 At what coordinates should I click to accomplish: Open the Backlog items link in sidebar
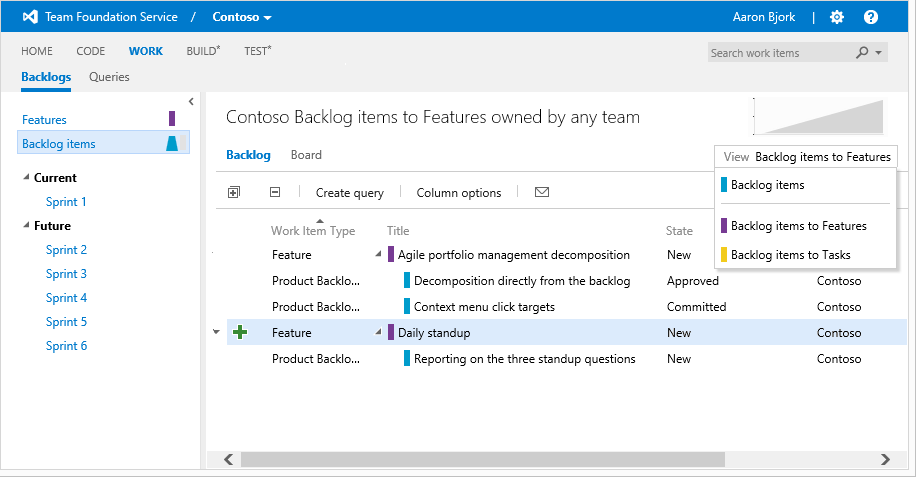coord(58,144)
